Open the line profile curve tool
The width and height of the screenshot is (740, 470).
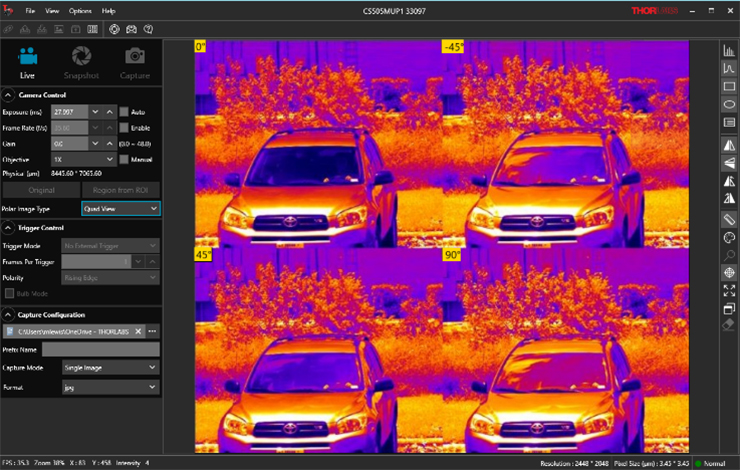729,68
